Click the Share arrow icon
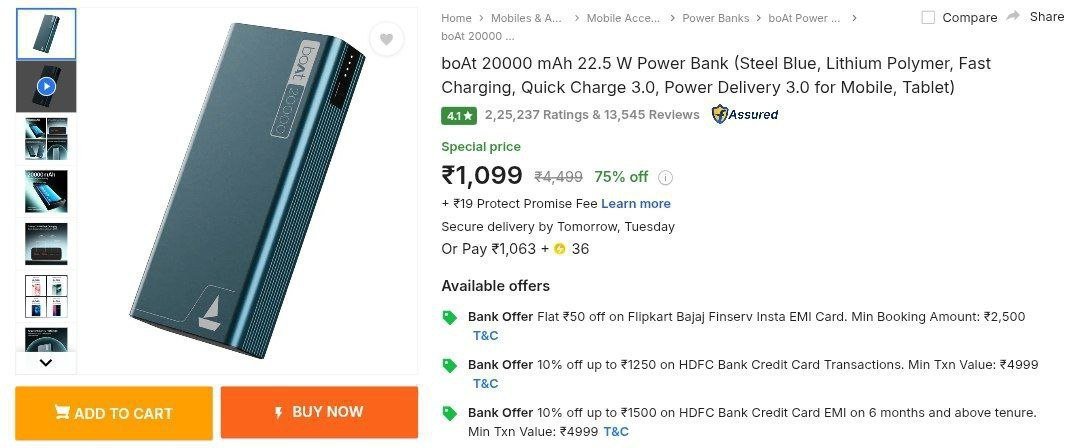The width and height of the screenshot is (1080, 448). coord(1013,16)
